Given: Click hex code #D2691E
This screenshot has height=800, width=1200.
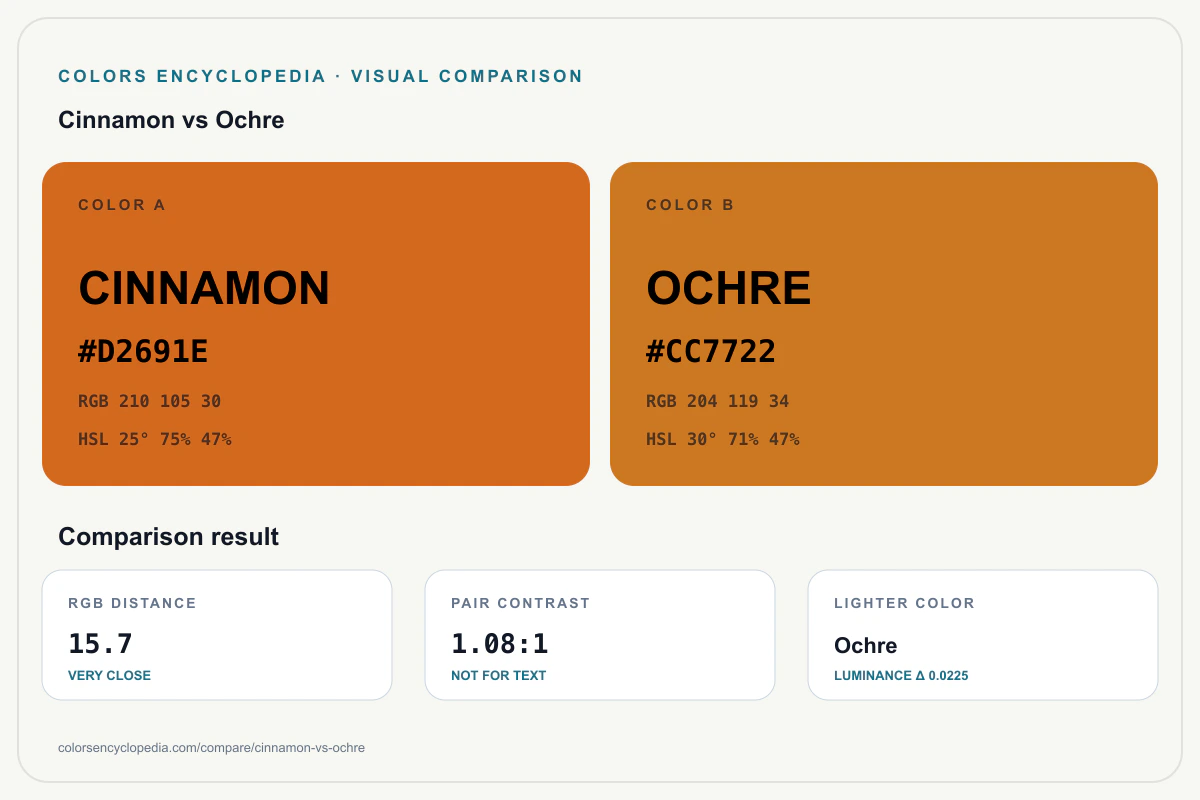Looking at the screenshot, I should pyautogui.click(x=143, y=352).
